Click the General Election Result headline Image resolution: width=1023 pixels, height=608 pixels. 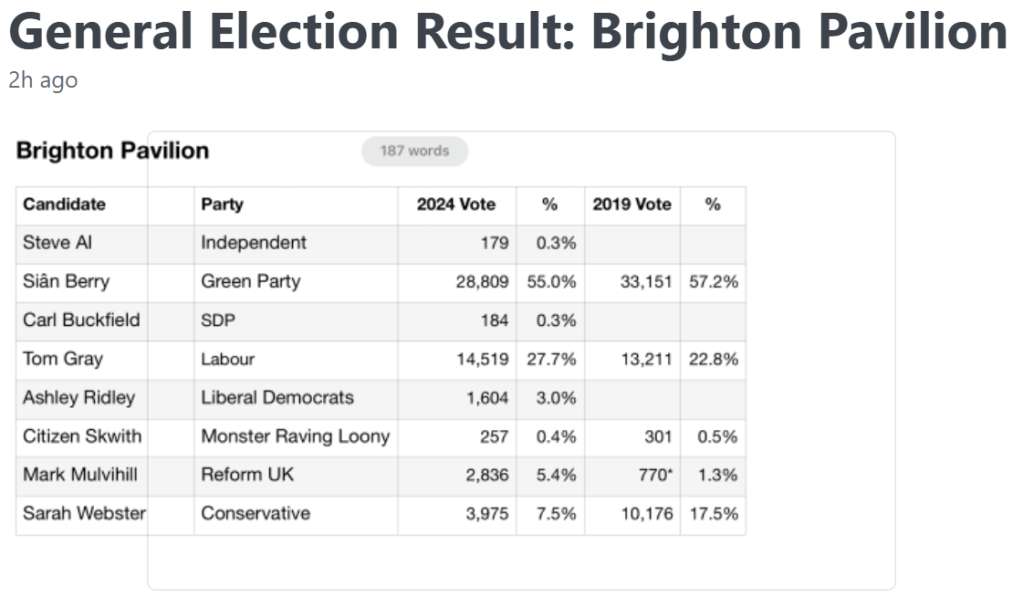[507, 33]
